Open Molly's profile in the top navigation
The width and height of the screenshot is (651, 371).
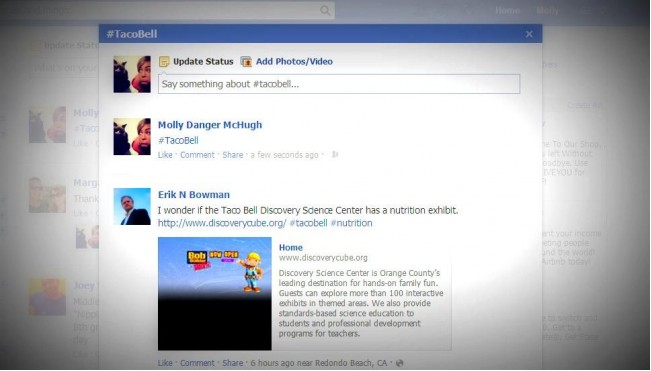point(547,10)
